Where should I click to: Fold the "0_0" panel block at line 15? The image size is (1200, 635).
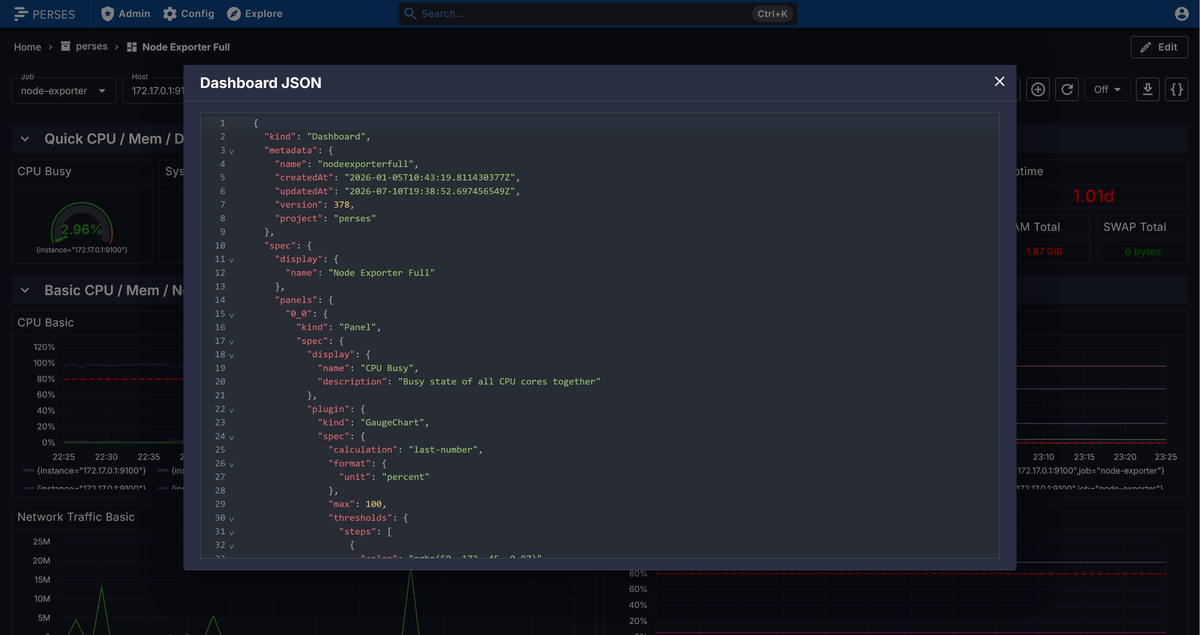coord(232,314)
